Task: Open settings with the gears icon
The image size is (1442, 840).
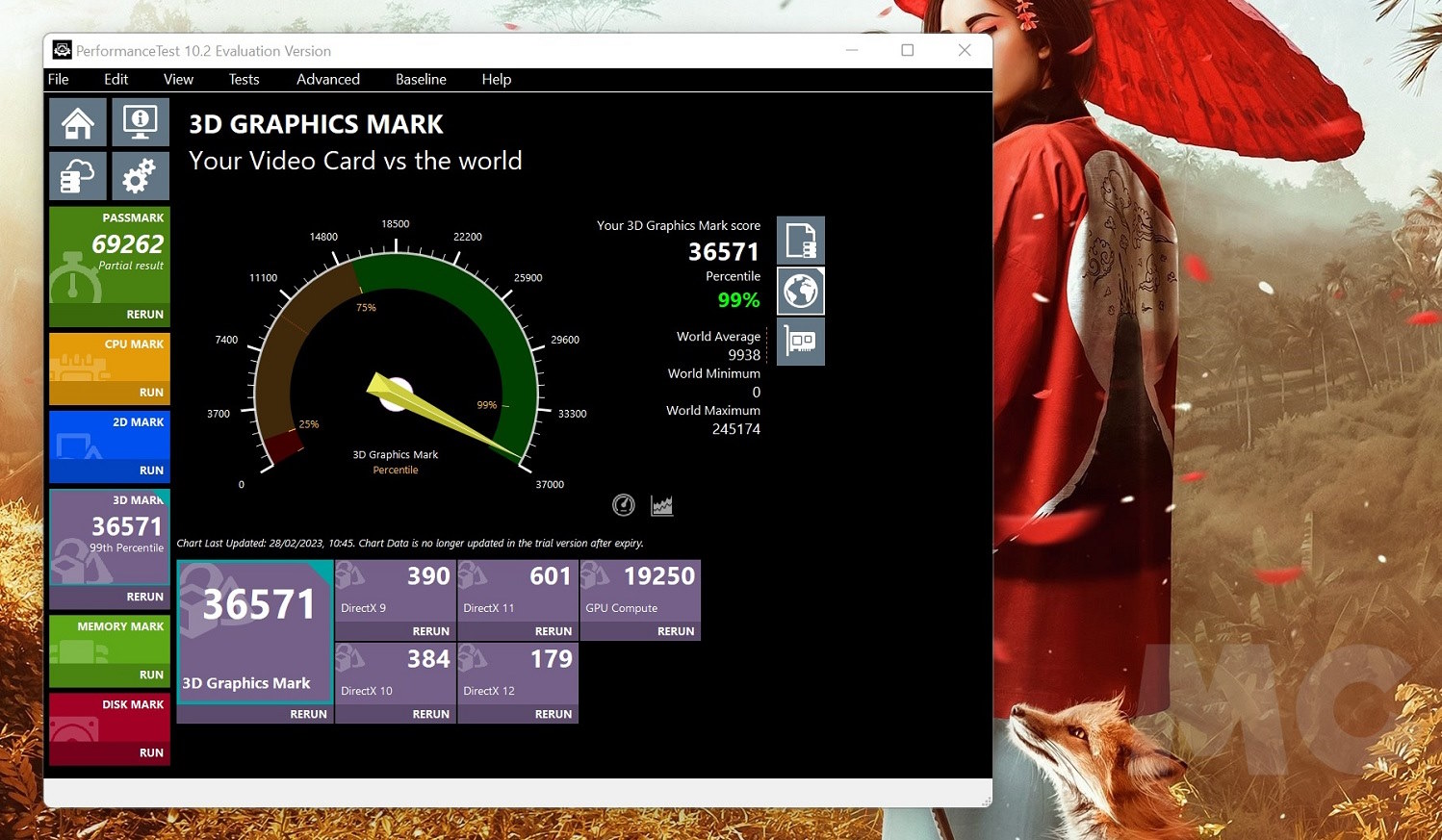Action: 141,176
